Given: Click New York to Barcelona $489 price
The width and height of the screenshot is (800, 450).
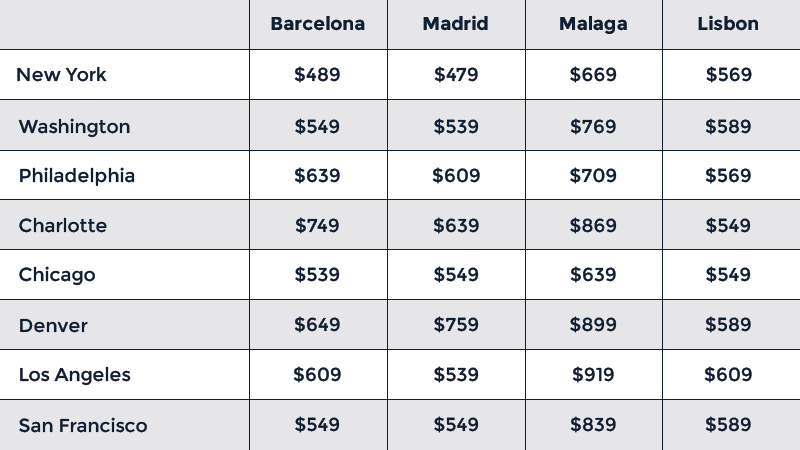Looking at the screenshot, I should pyautogui.click(x=317, y=75).
